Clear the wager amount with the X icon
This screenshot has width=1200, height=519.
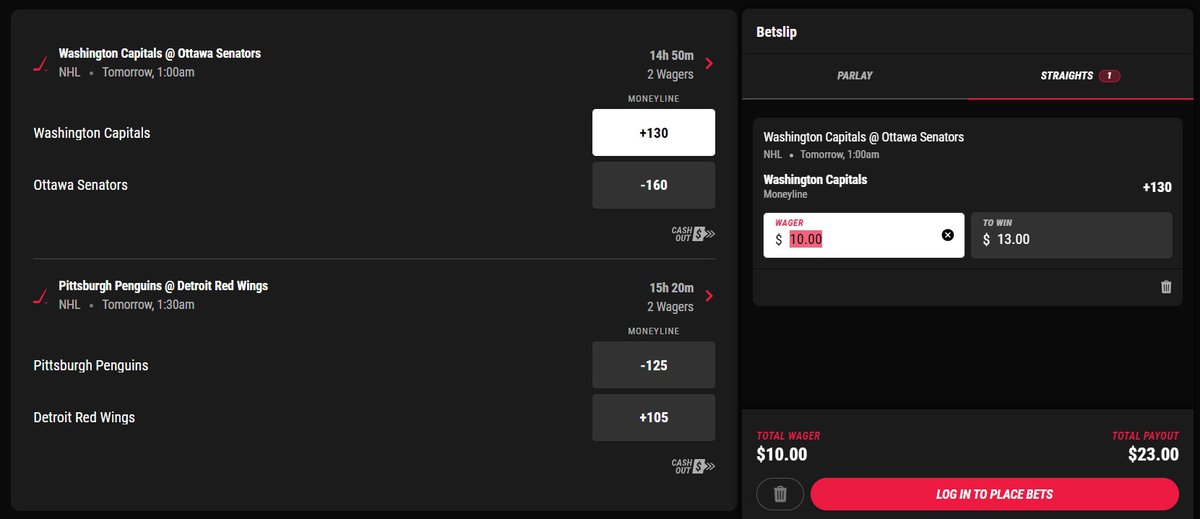tap(948, 235)
